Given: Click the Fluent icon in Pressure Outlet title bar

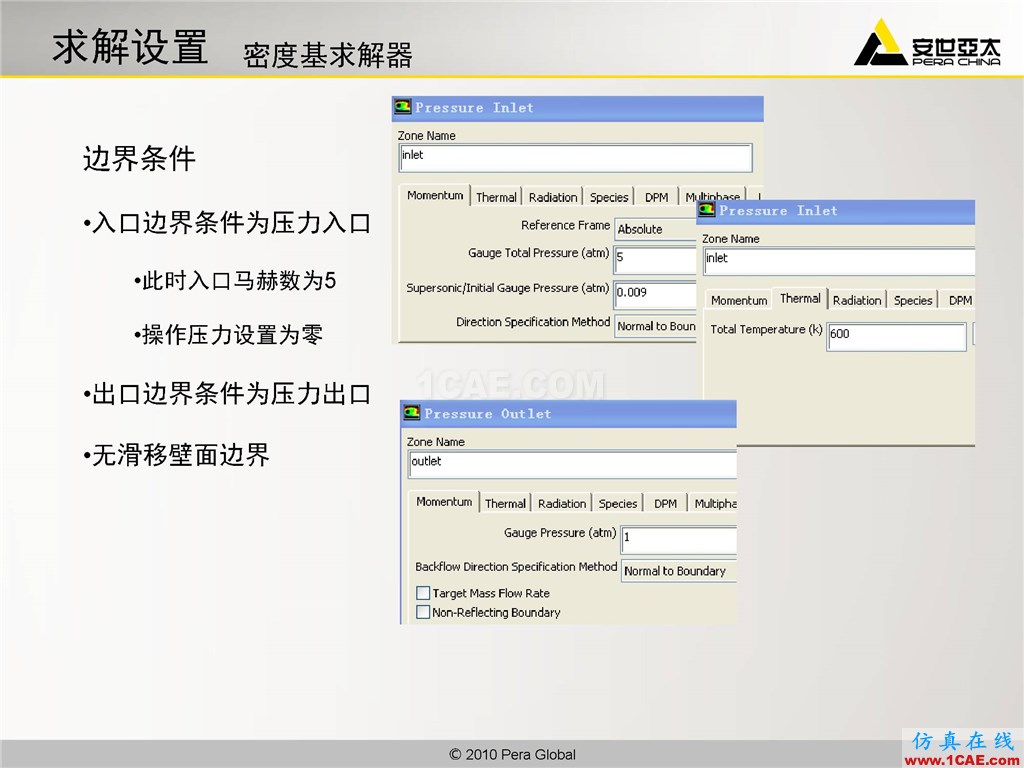Looking at the screenshot, I should pyautogui.click(x=411, y=413).
